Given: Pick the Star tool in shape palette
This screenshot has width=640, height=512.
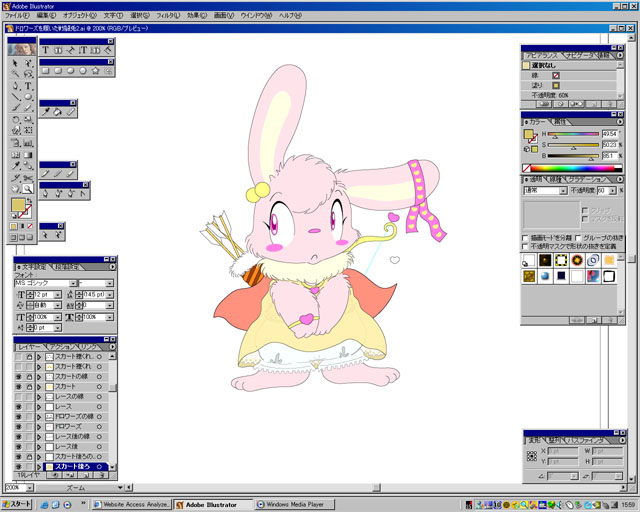Looking at the screenshot, I should point(96,71).
